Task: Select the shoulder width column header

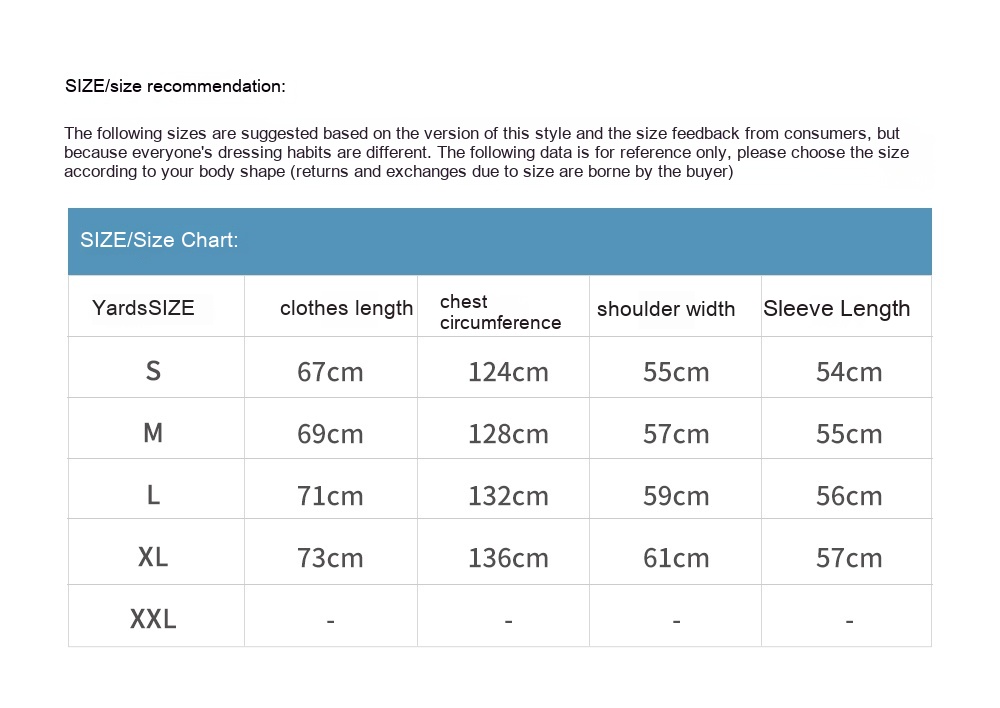Action: click(666, 309)
